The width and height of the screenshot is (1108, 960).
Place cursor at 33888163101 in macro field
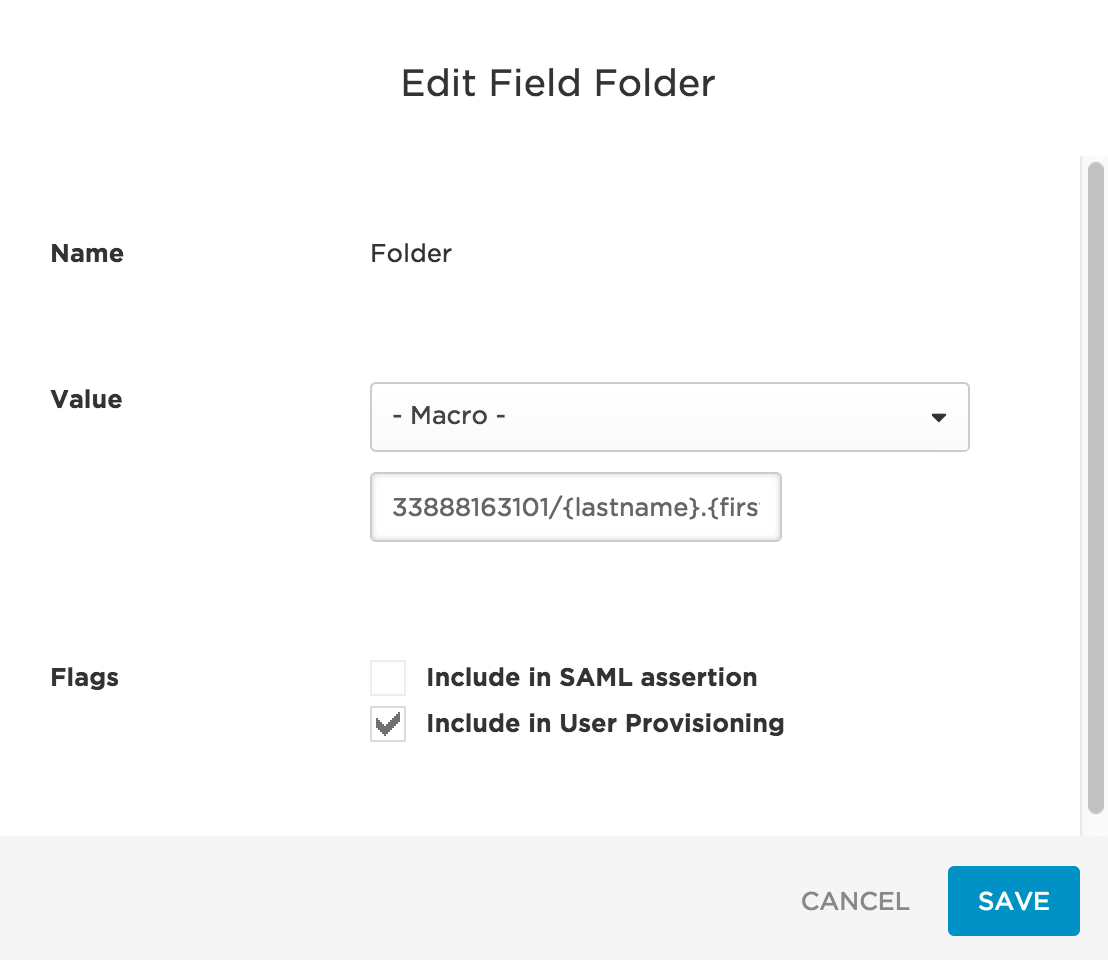tap(471, 507)
